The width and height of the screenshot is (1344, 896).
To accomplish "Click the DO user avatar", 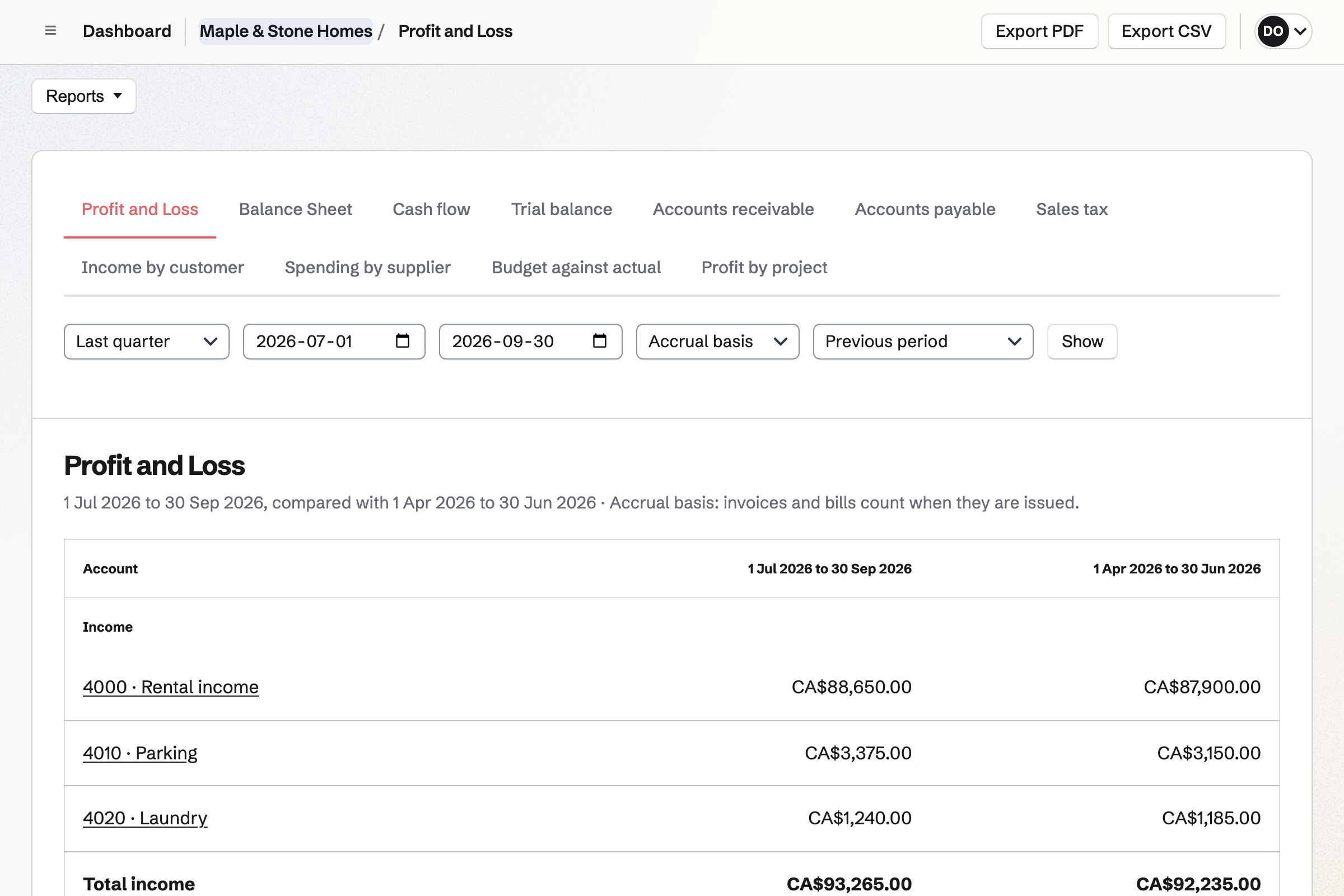I will pos(1272,31).
